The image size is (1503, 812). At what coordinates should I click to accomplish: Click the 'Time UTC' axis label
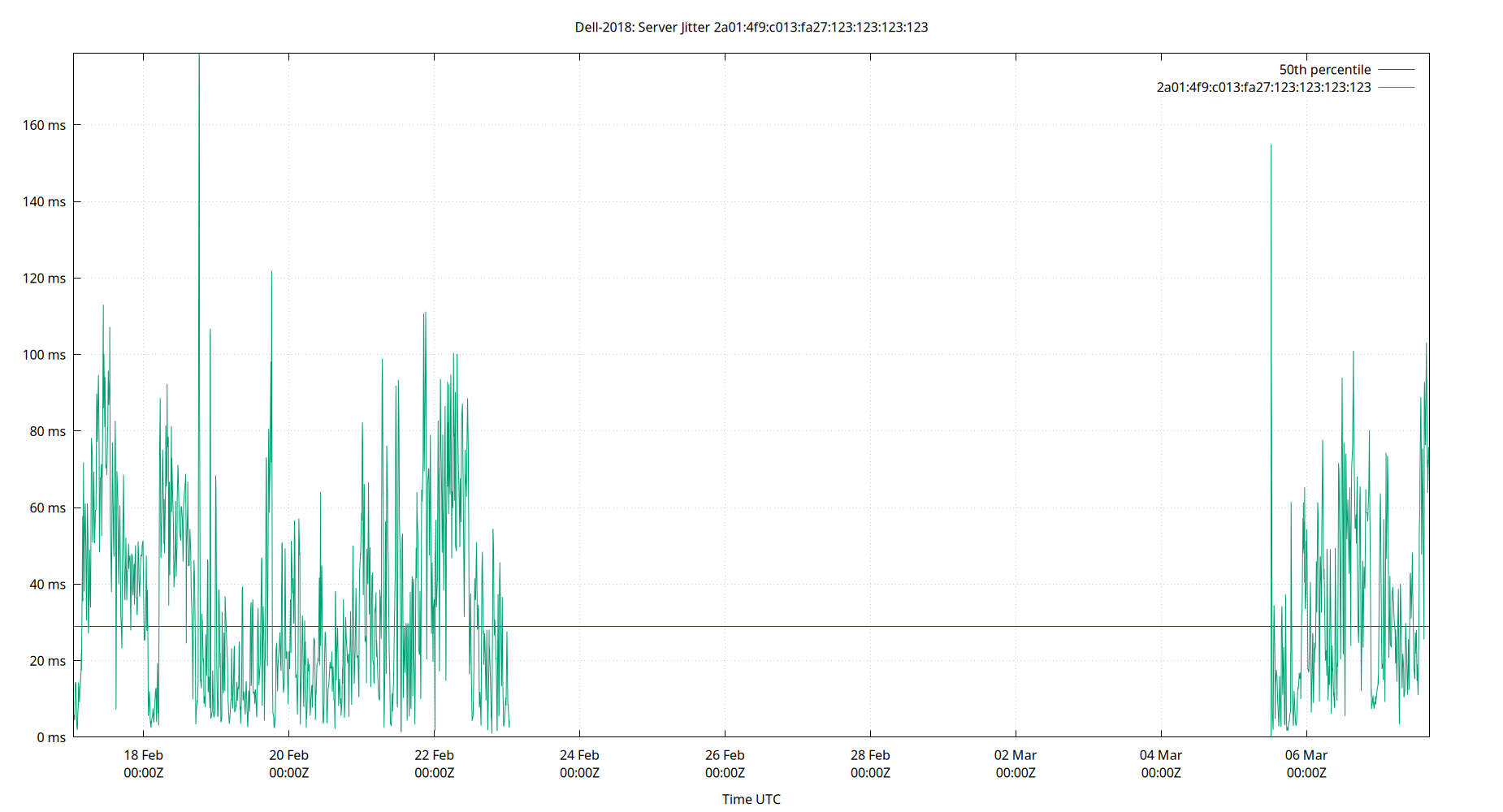750,799
